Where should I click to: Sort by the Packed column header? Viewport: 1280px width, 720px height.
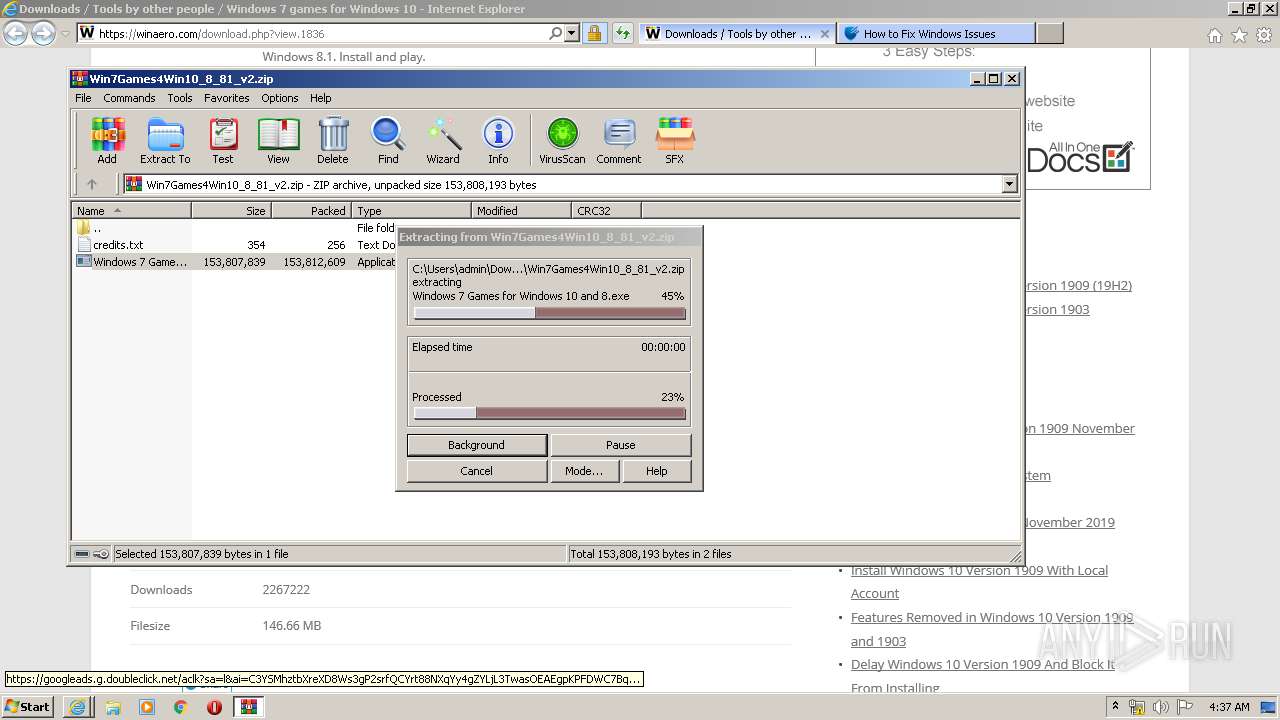(311, 211)
